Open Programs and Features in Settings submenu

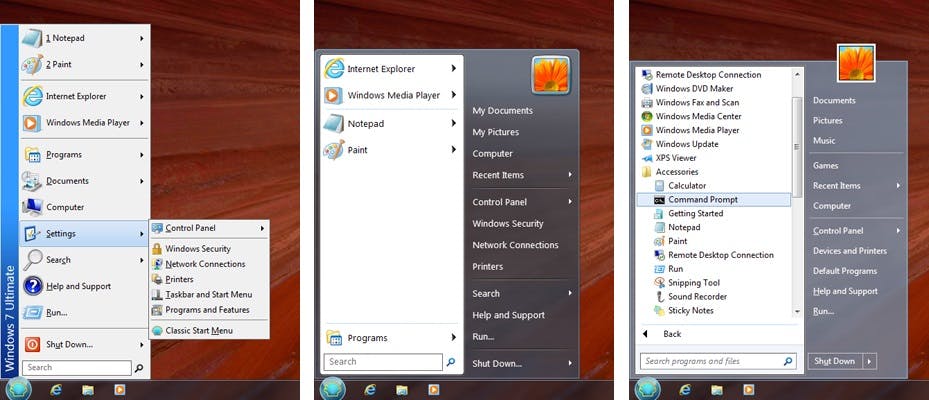(207, 310)
